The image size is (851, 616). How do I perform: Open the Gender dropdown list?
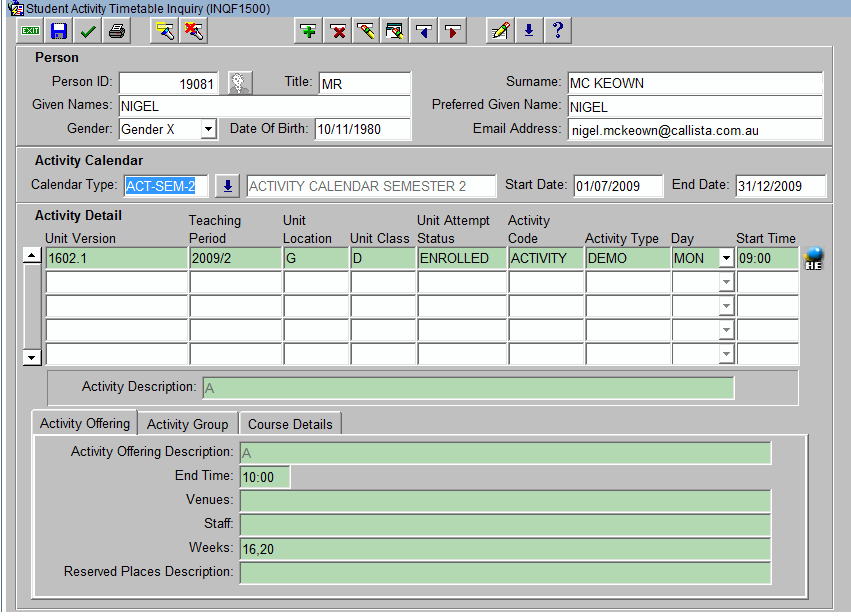point(208,129)
